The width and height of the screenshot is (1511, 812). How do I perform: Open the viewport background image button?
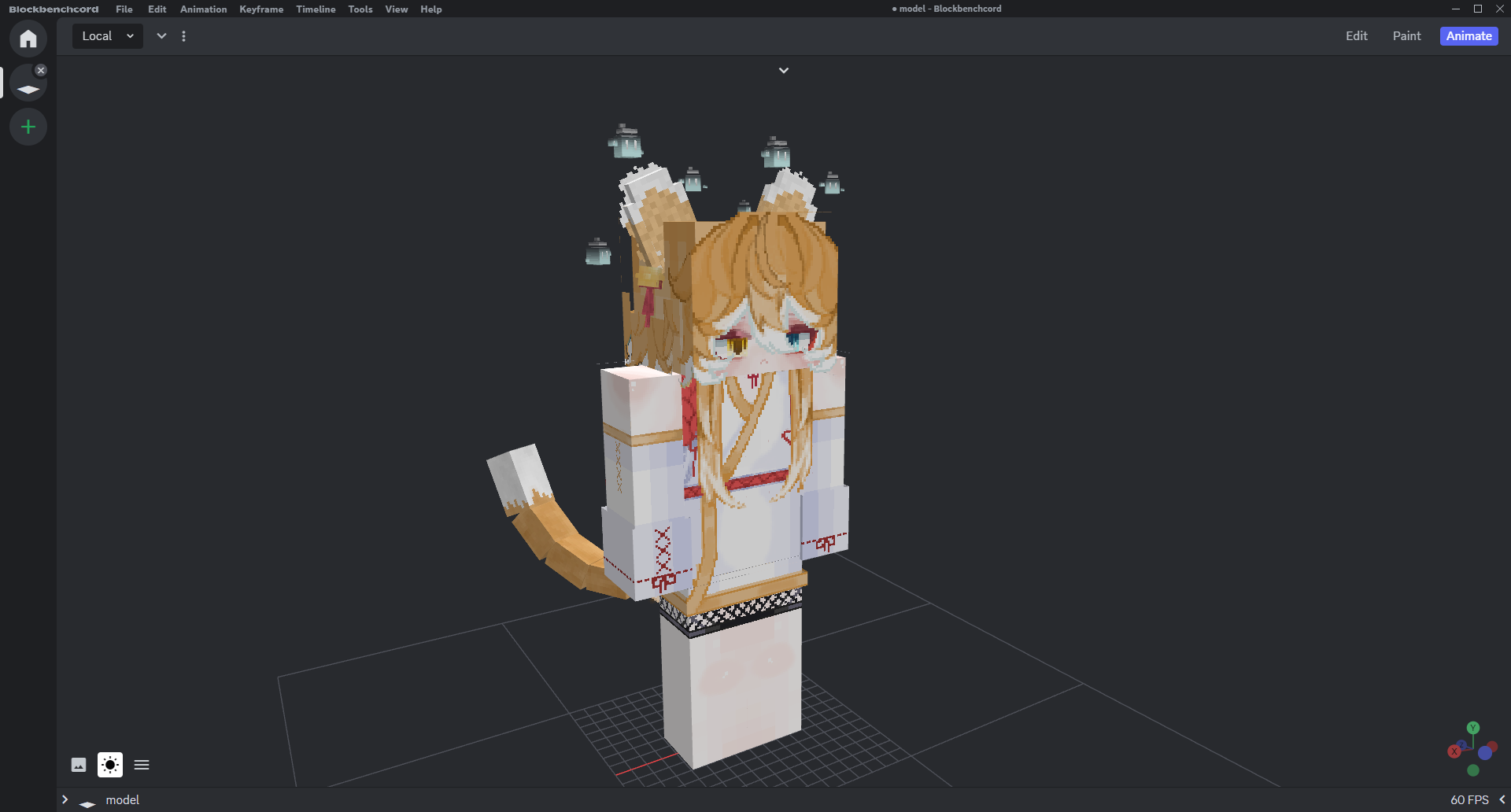[79, 765]
